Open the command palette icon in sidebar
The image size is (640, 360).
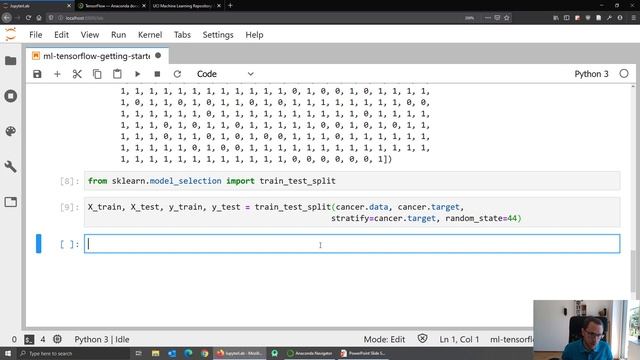(11, 131)
